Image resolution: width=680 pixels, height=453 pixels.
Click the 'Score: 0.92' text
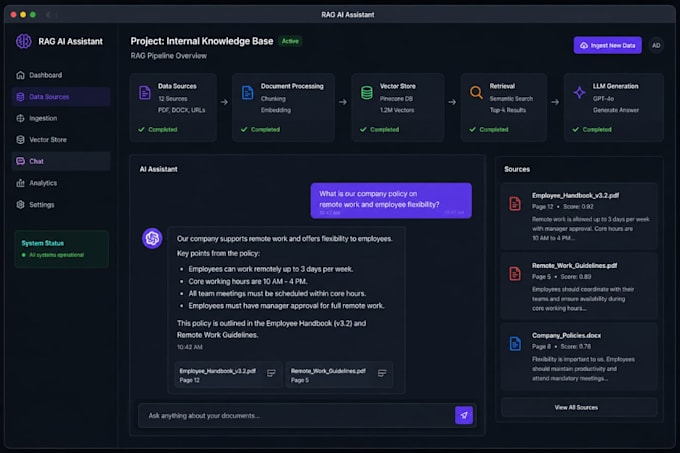pyautogui.click(x=578, y=207)
